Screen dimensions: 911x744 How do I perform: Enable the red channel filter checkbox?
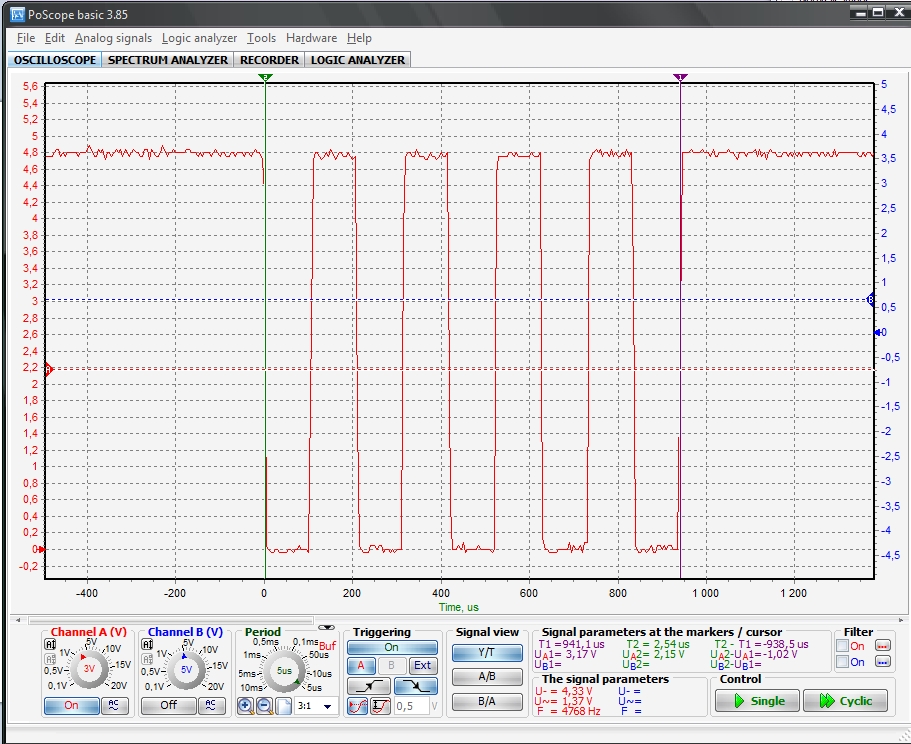pos(842,646)
